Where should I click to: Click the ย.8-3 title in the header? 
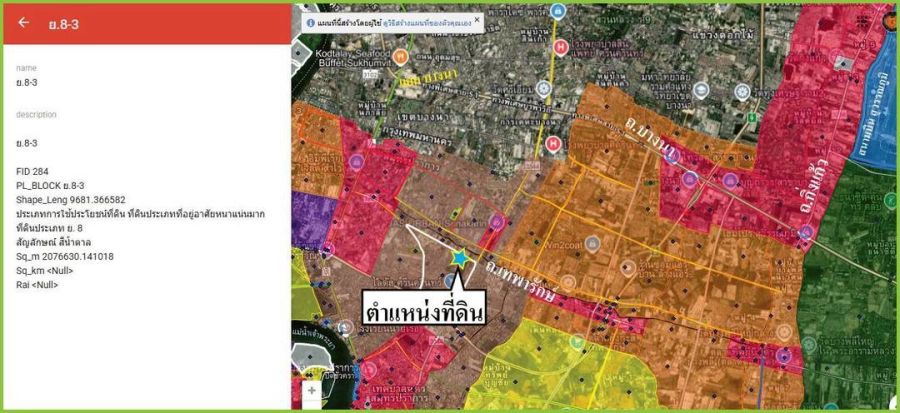pyautogui.click(x=63, y=23)
